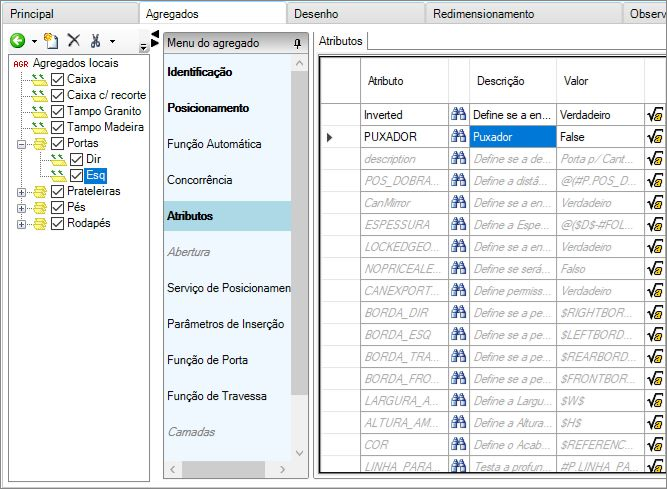Image resolution: width=667 pixels, height=489 pixels.
Task: Click the pin icon in Menu do agregado
Action: (297, 43)
